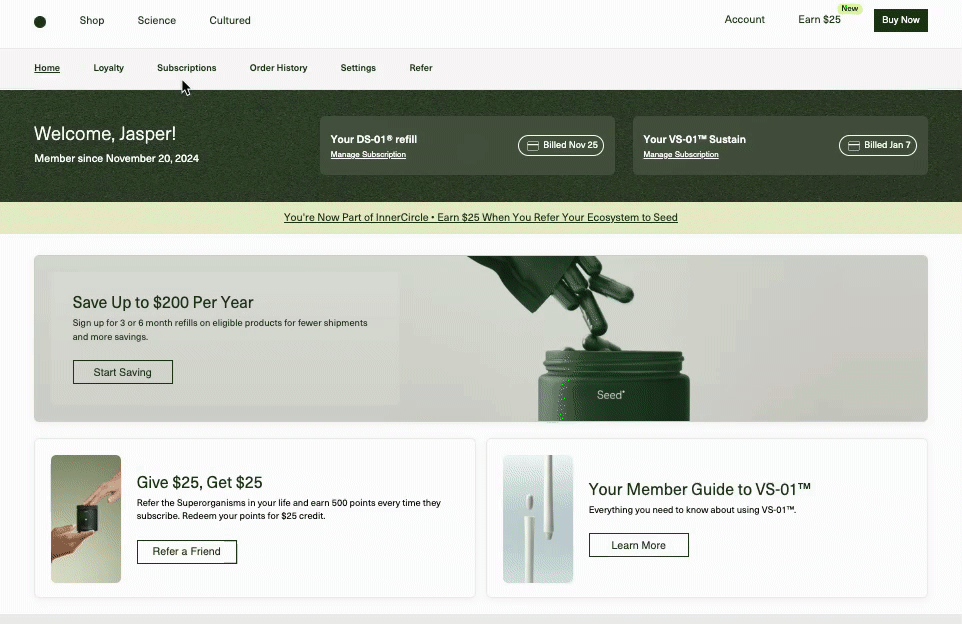Click 'Sign up for 3 or 6 month refills' text

[x=220, y=329]
